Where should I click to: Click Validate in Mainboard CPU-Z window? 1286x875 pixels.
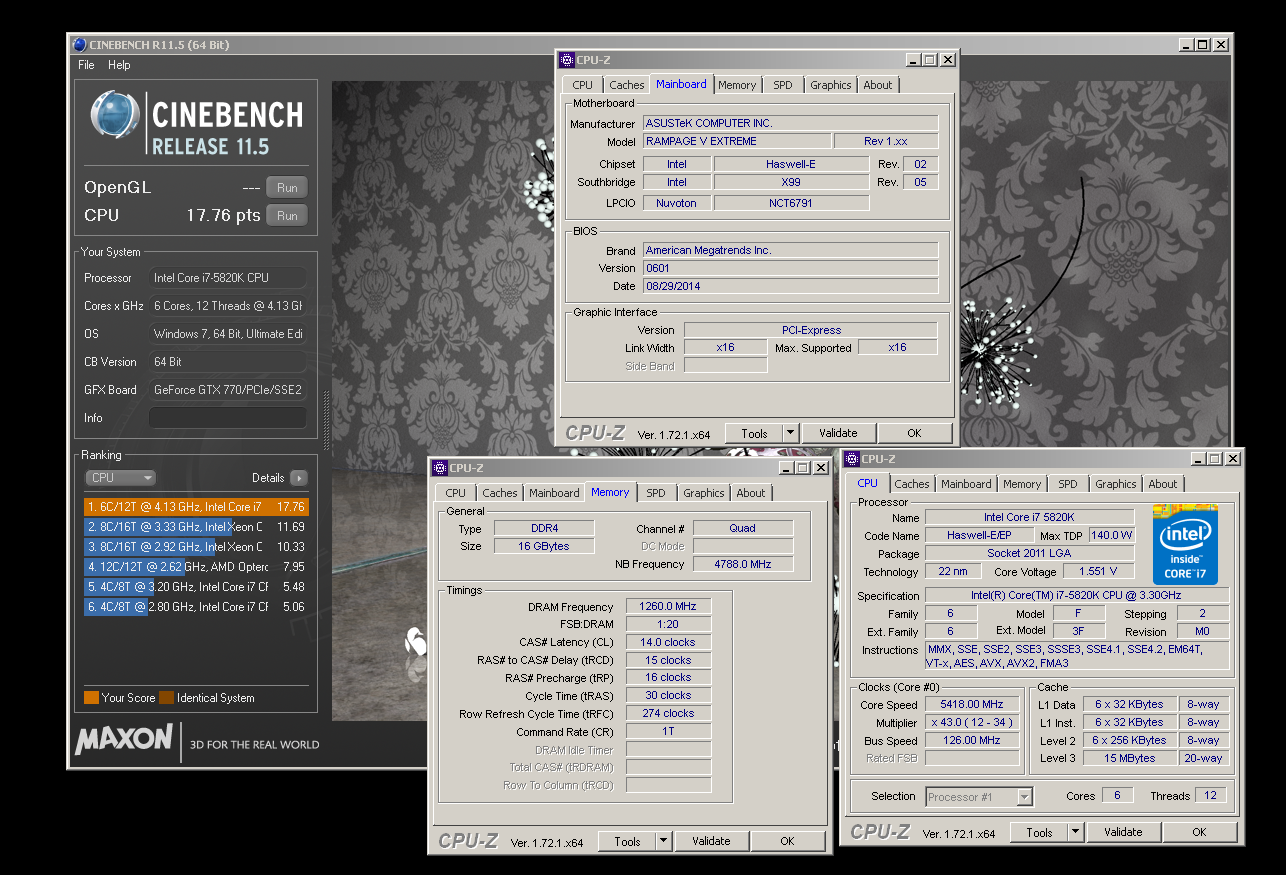click(x=838, y=433)
